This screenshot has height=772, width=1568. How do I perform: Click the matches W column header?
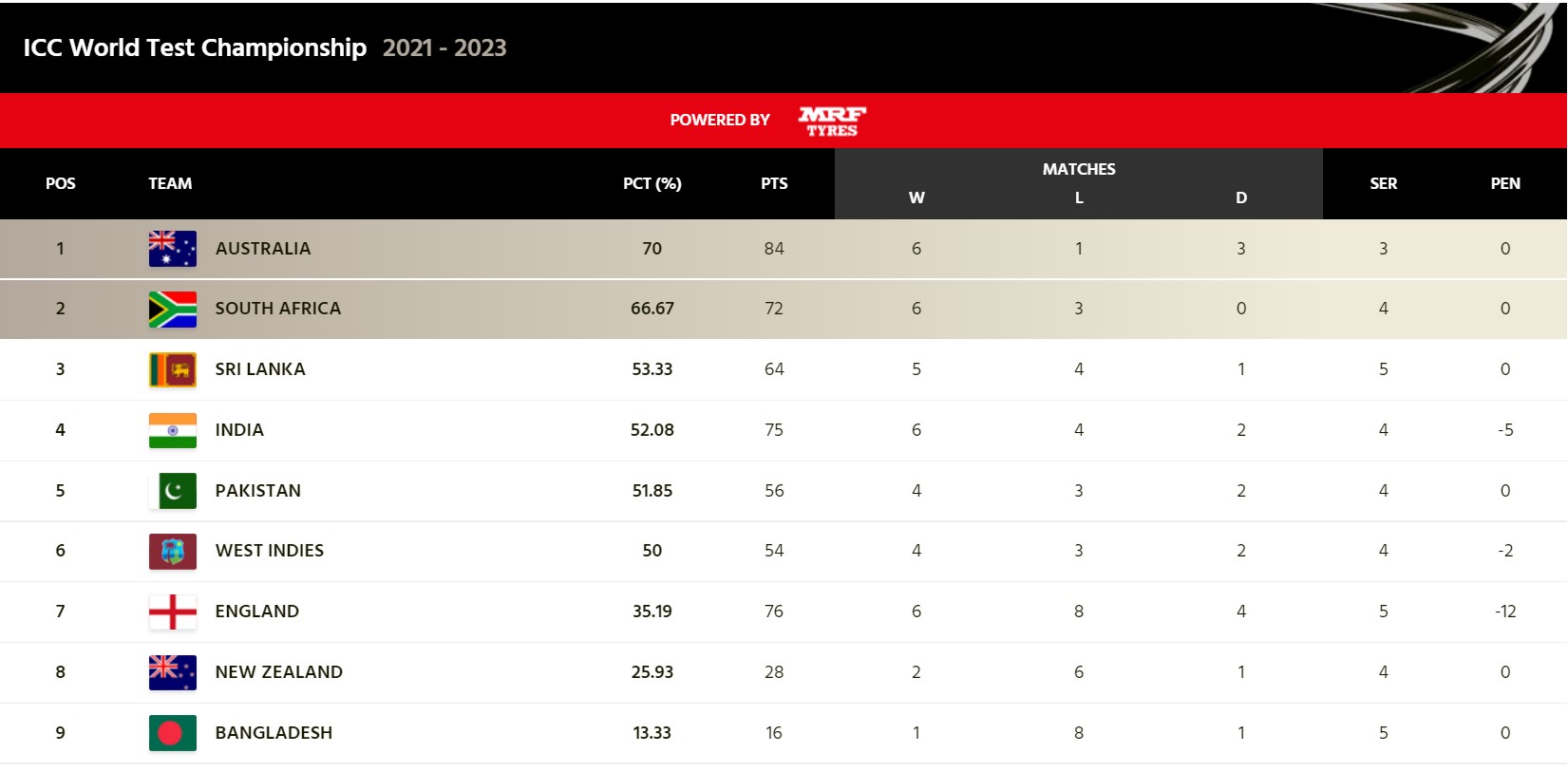pos(916,198)
